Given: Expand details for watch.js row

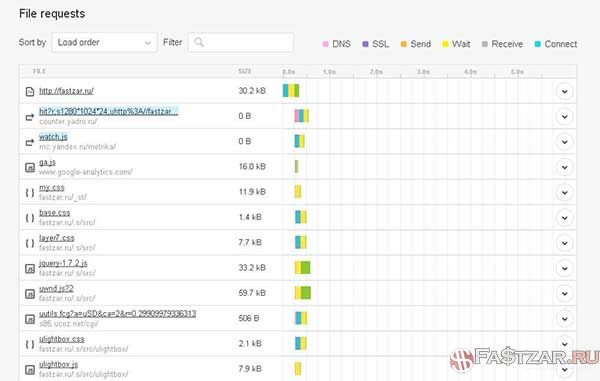Looking at the screenshot, I should (564, 142).
